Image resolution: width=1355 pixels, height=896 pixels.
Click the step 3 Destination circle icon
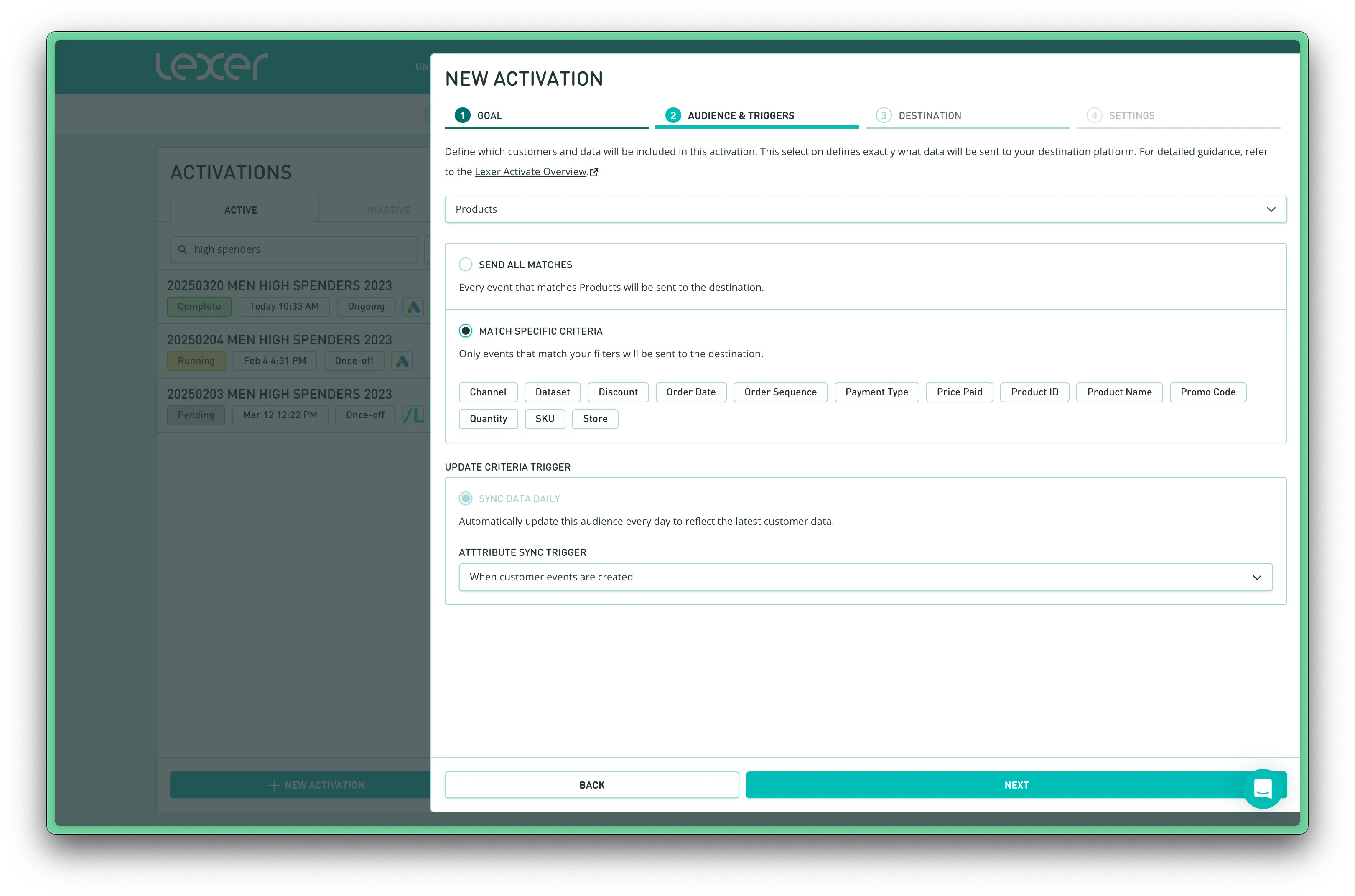pyautogui.click(x=884, y=115)
